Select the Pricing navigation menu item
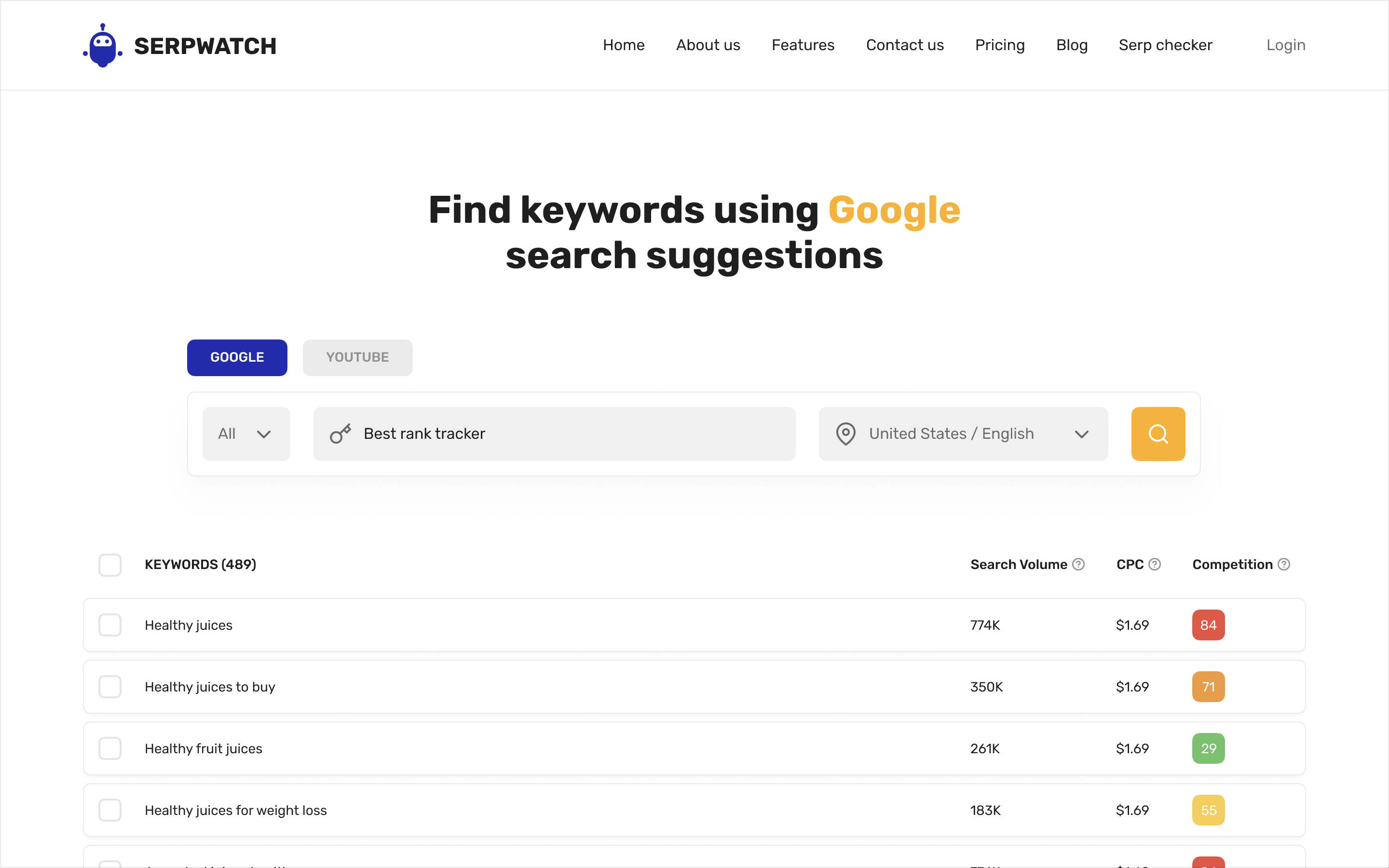Image resolution: width=1389 pixels, height=868 pixels. (x=1000, y=44)
